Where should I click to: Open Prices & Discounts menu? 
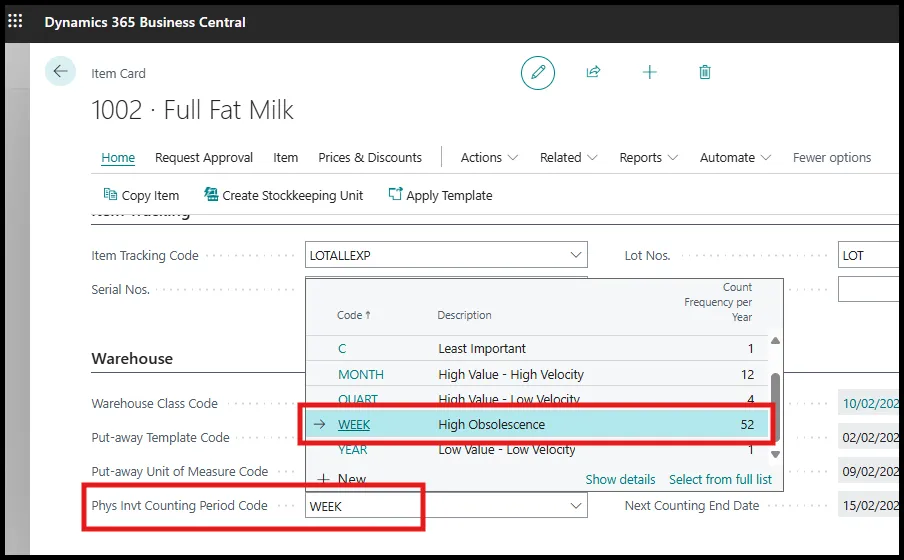pyautogui.click(x=370, y=157)
